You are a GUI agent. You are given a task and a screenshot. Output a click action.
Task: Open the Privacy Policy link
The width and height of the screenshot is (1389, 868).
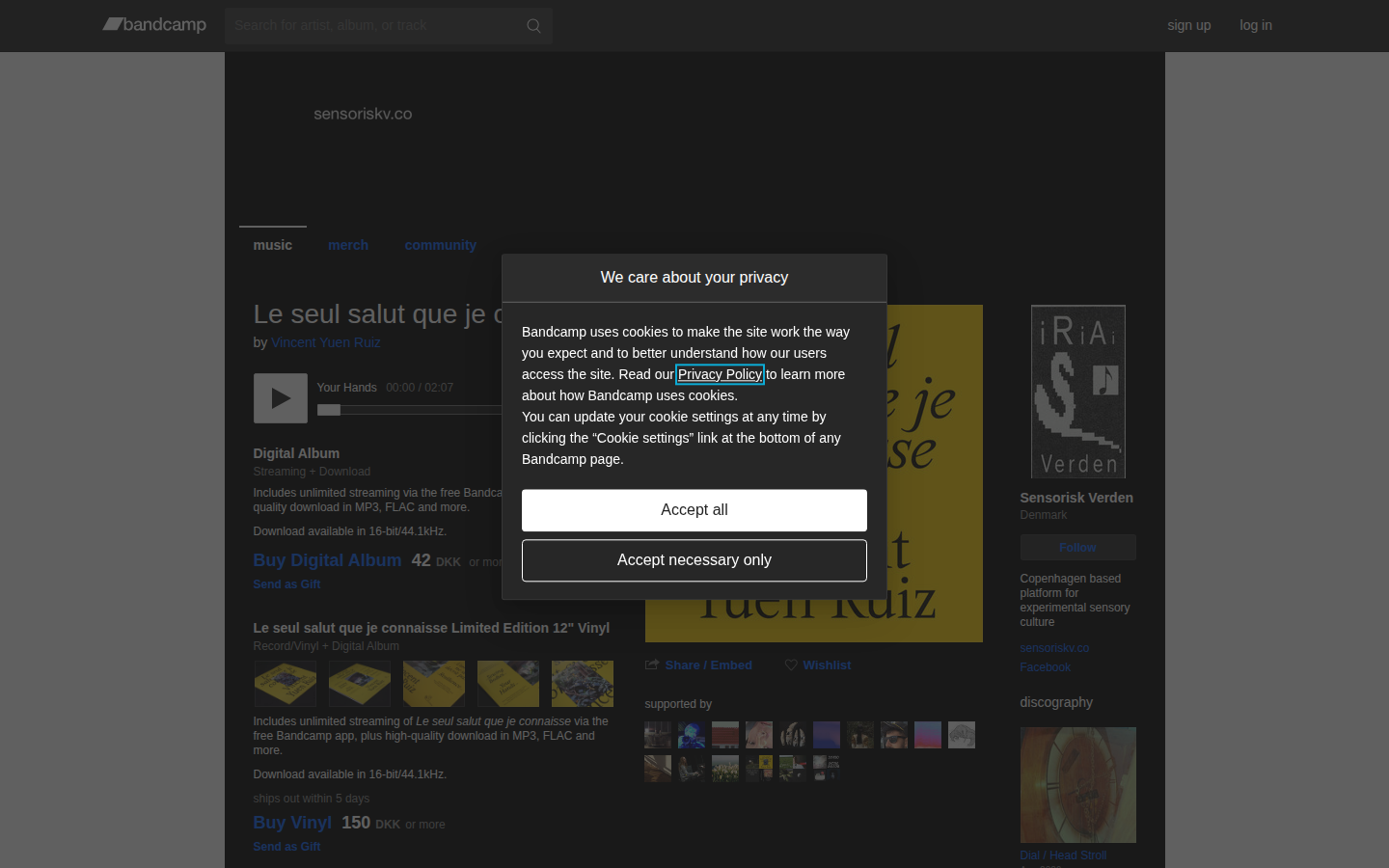tap(720, 374)
